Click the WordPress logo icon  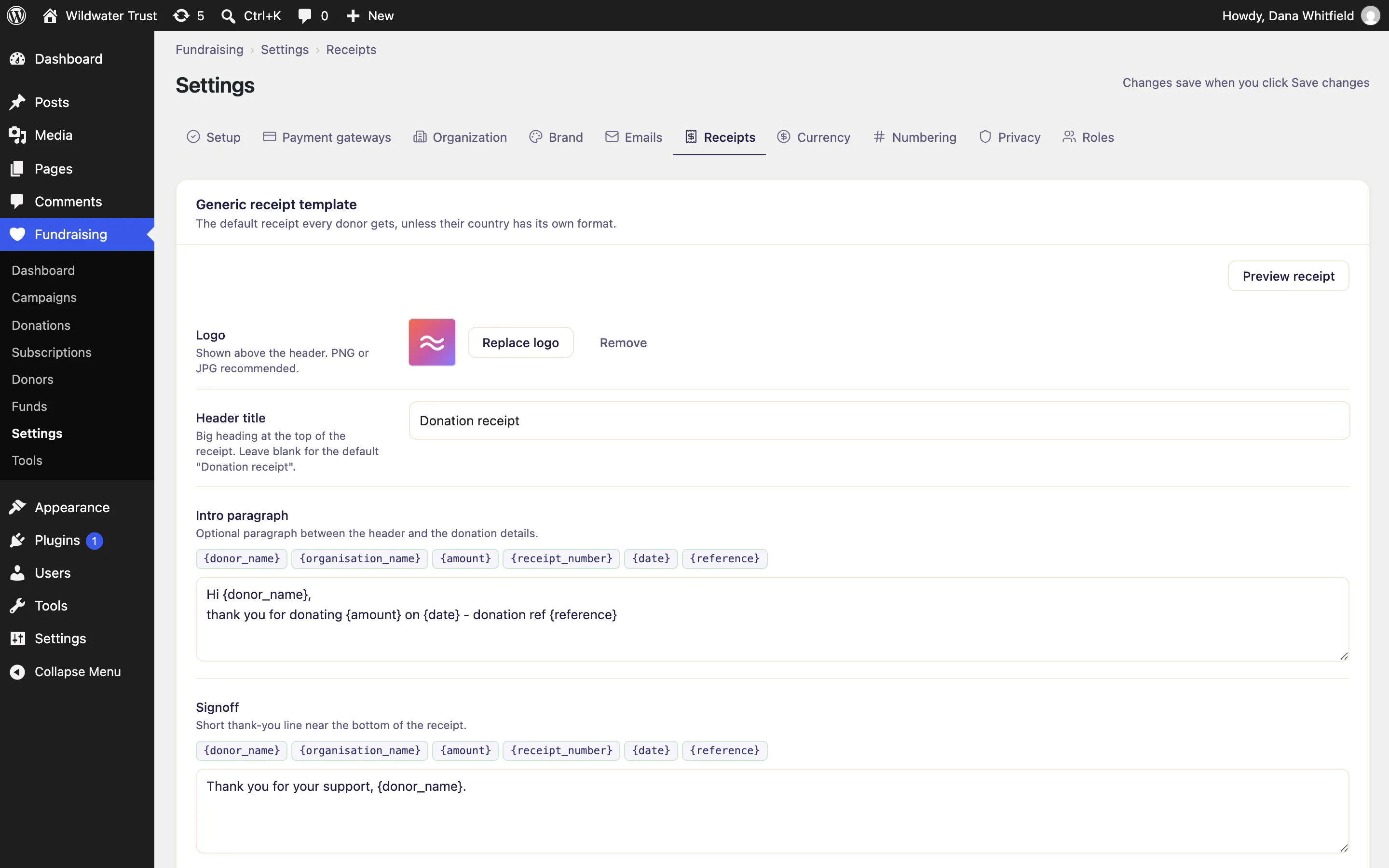click(16, 15)
